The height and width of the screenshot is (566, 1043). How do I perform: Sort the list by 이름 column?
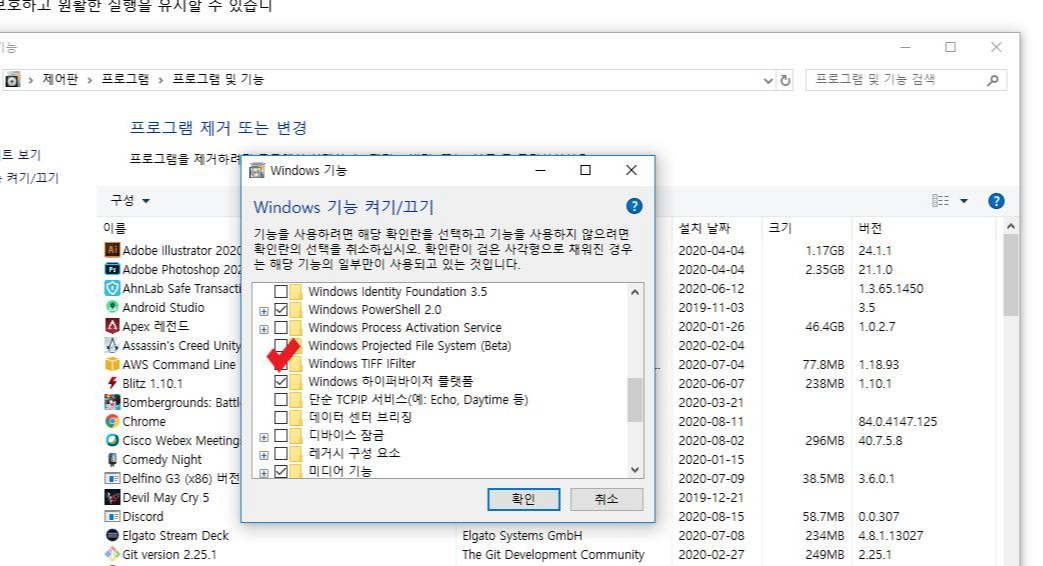coord(114,228)
